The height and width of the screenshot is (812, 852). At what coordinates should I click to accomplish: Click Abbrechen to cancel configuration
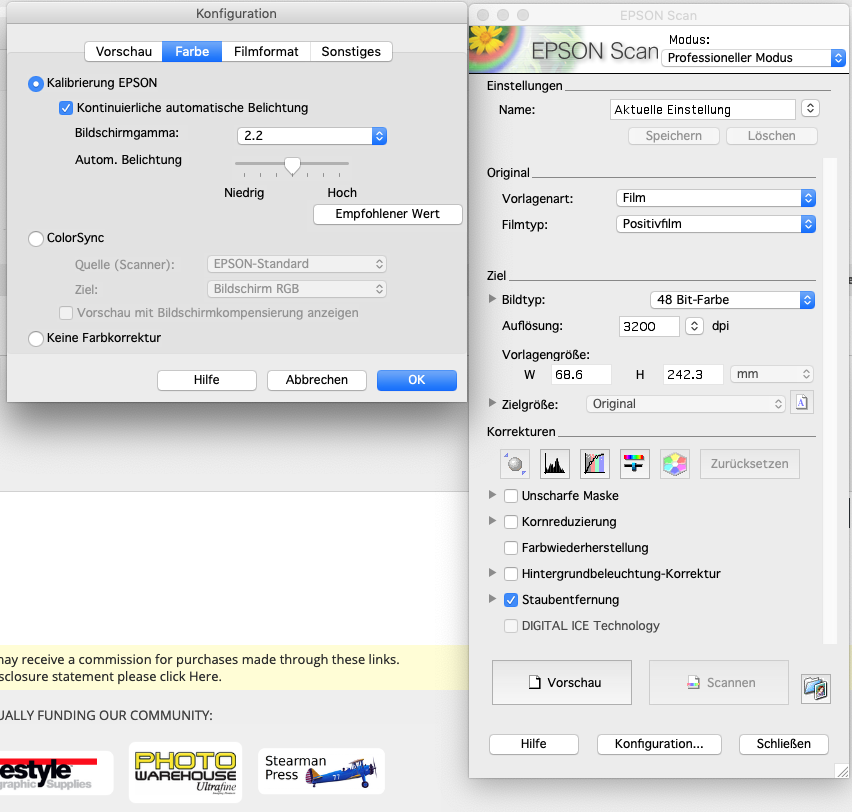tap(317, 380)
